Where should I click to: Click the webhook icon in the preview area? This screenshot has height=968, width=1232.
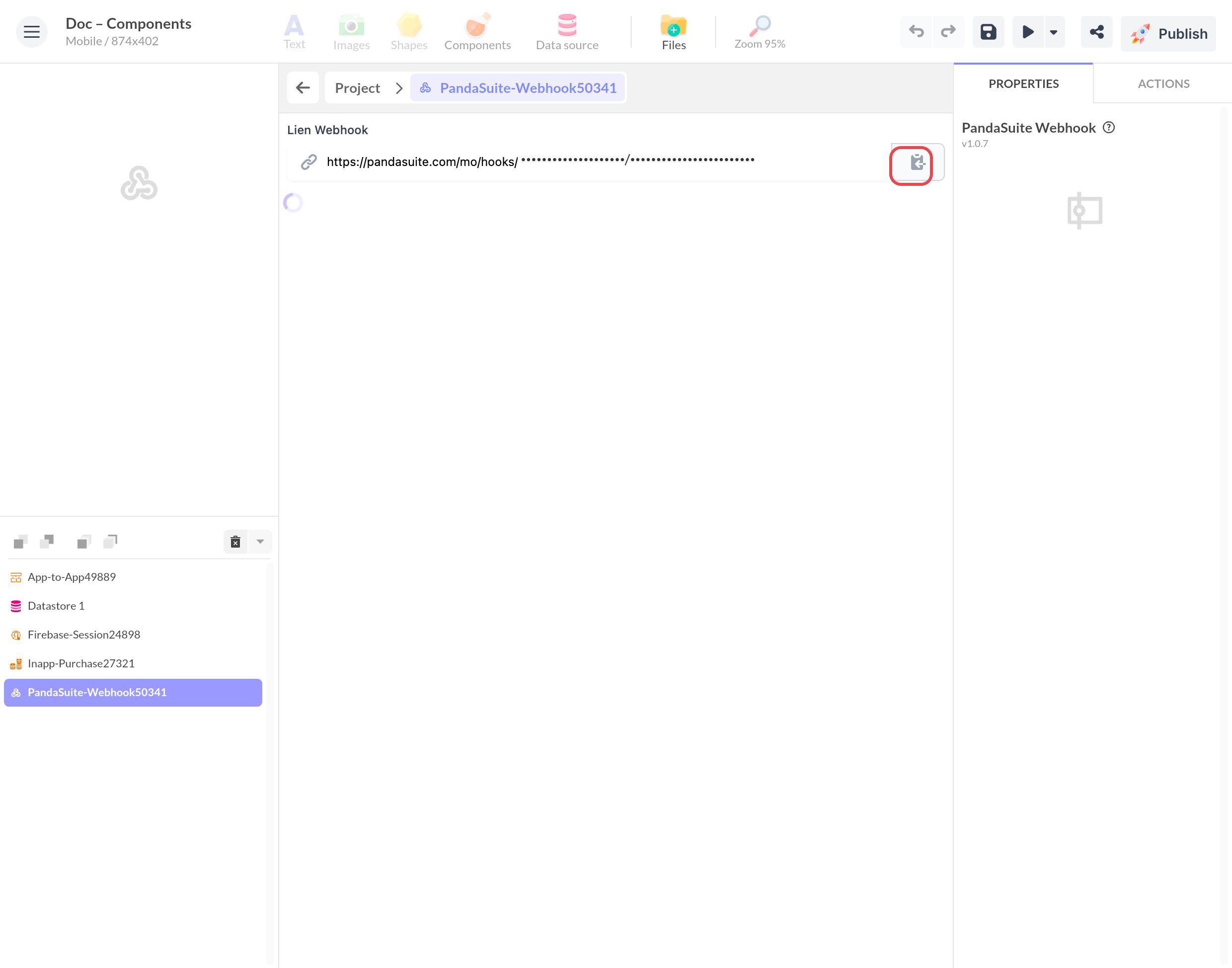139,183
